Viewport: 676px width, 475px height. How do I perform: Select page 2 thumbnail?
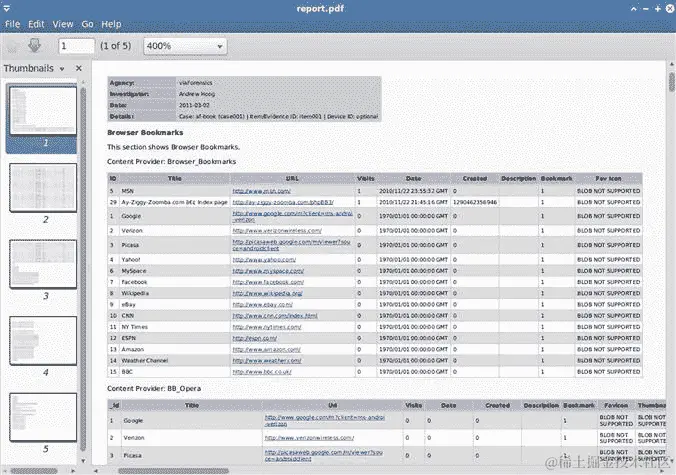point(43,188)
